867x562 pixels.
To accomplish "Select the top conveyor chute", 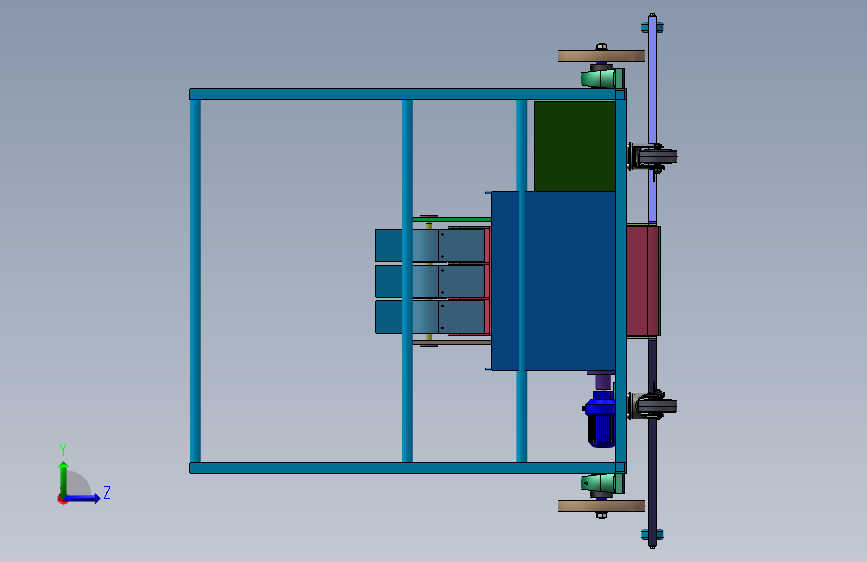I will click(x=430, y=246).
